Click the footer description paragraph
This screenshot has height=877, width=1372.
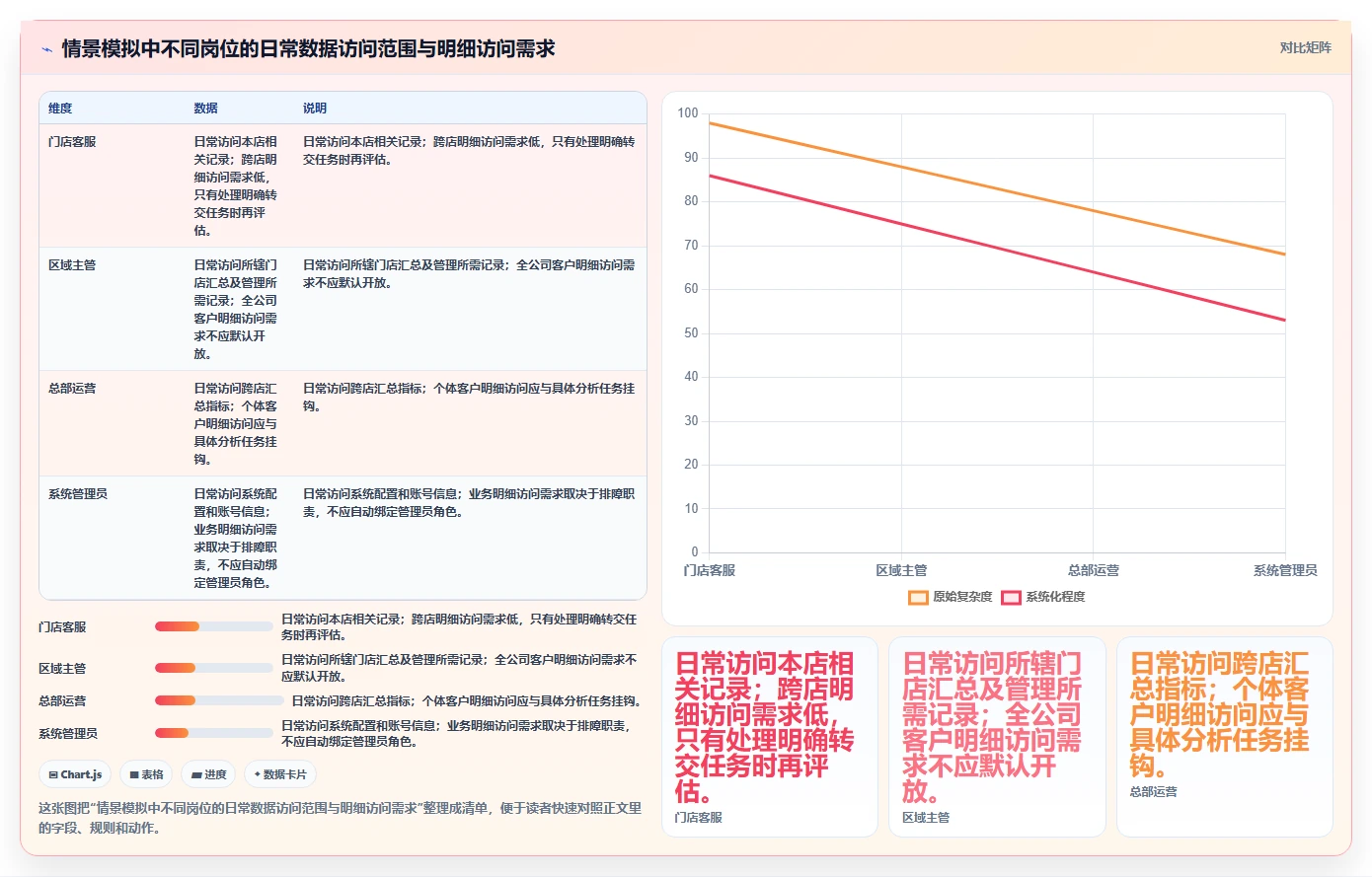[x=341, y=818]
